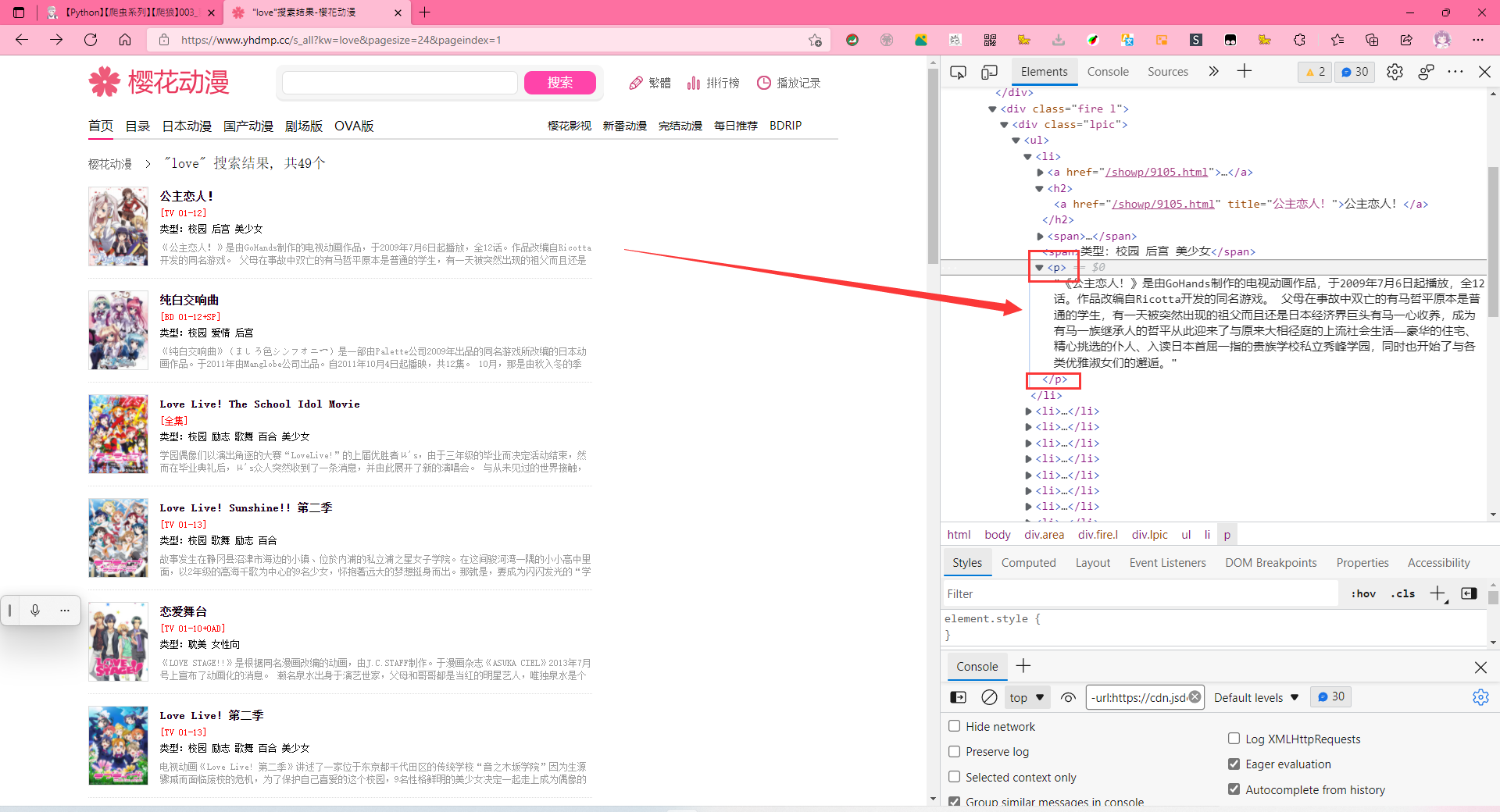This screenshot has height=812, width=1500.
Task: Add new style rule plus icon
Action: coord(1437,593)
